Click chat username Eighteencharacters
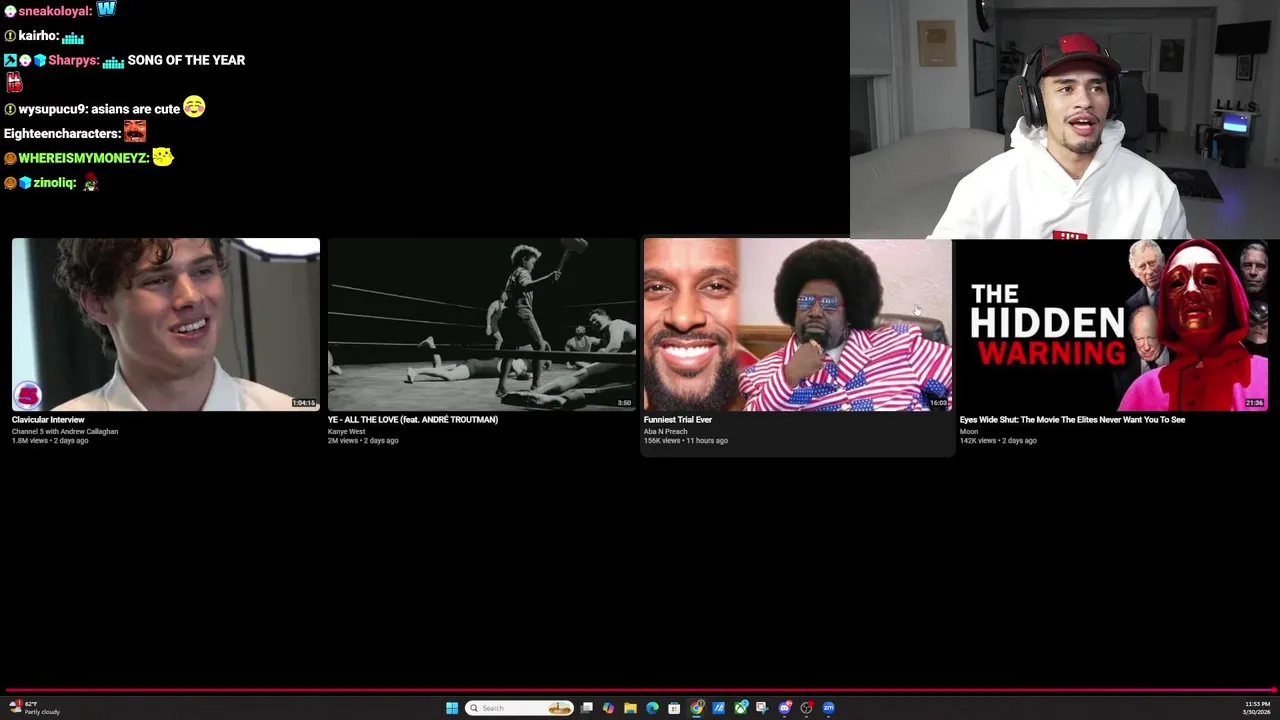1280x720 pixels. pos(62,133)
